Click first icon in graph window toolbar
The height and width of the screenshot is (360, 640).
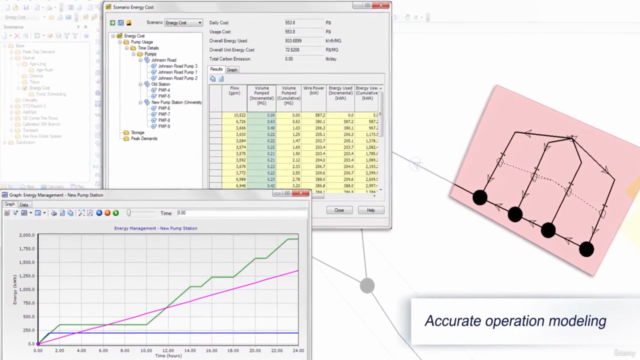coord(7,213)
